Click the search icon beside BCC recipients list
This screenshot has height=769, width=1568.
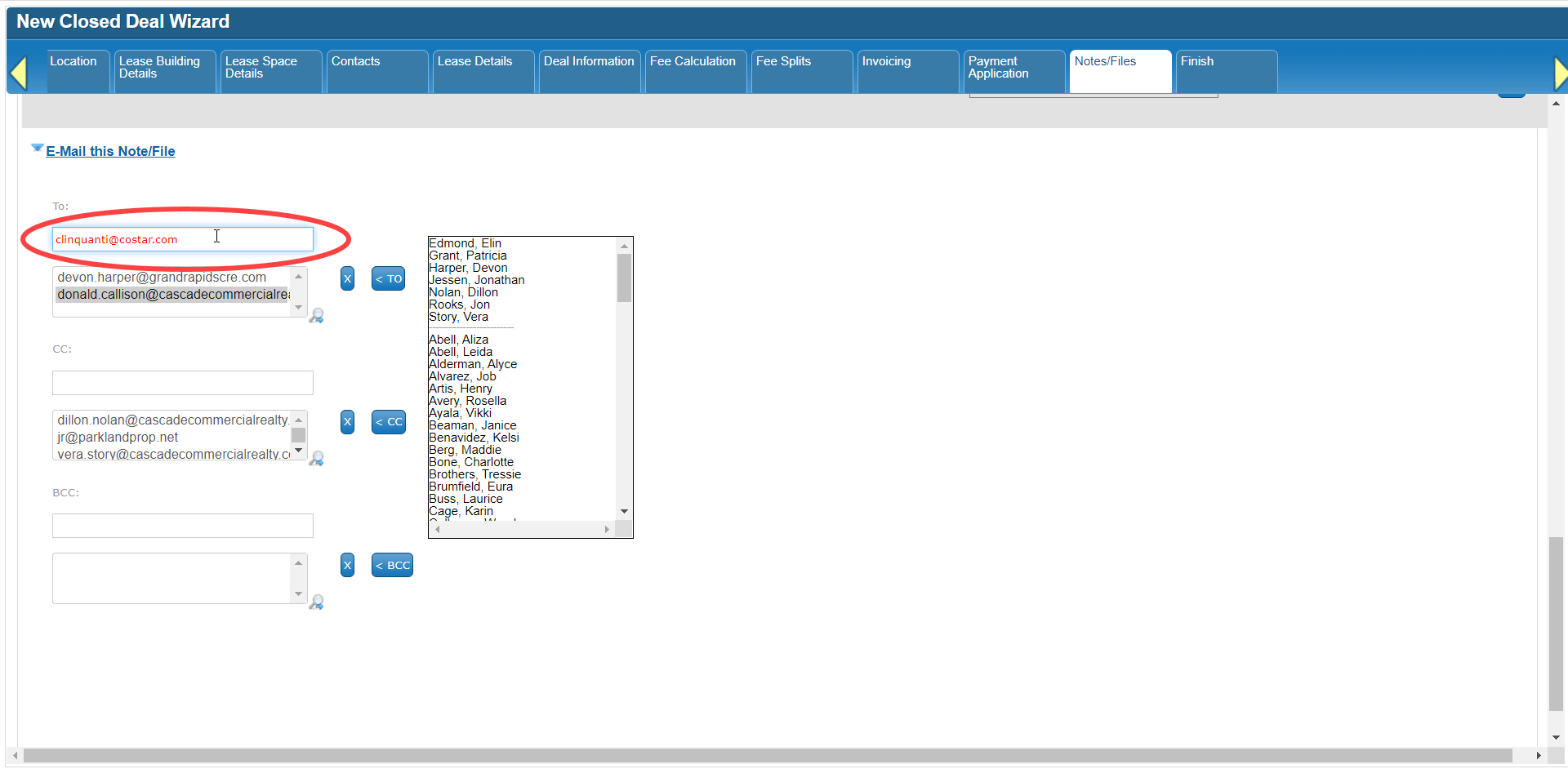(x=317, y=602)
